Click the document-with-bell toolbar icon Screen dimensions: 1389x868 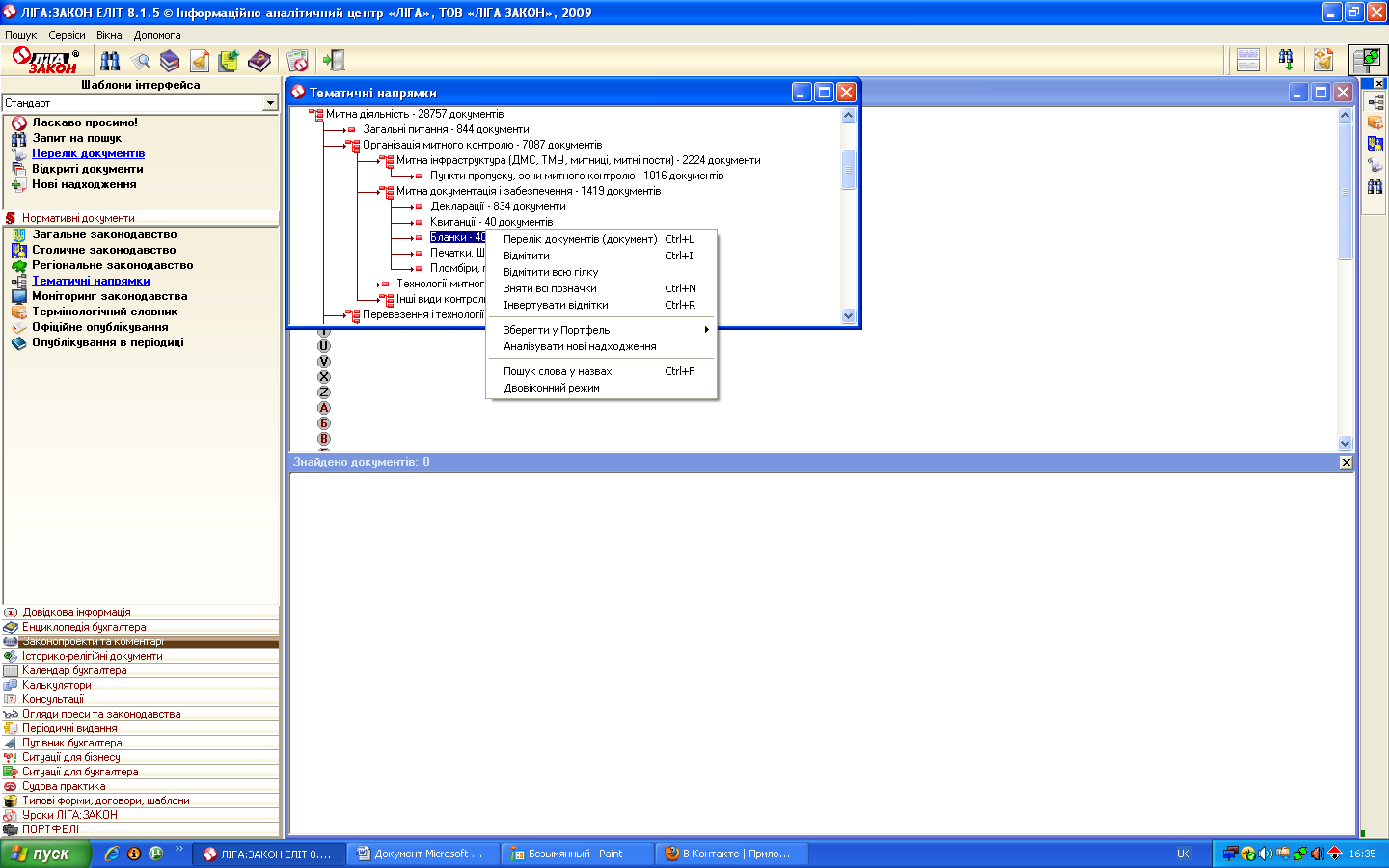[200, 61]
